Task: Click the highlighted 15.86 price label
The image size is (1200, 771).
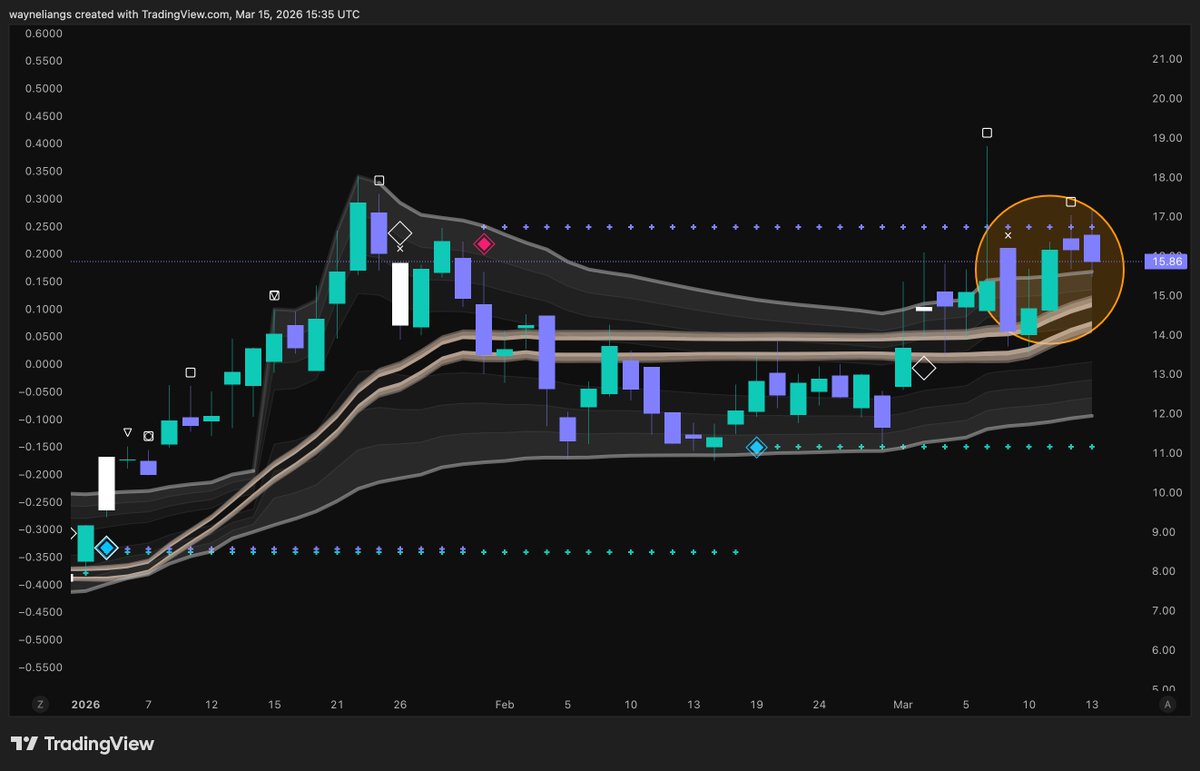Action: coord(1165,260)
